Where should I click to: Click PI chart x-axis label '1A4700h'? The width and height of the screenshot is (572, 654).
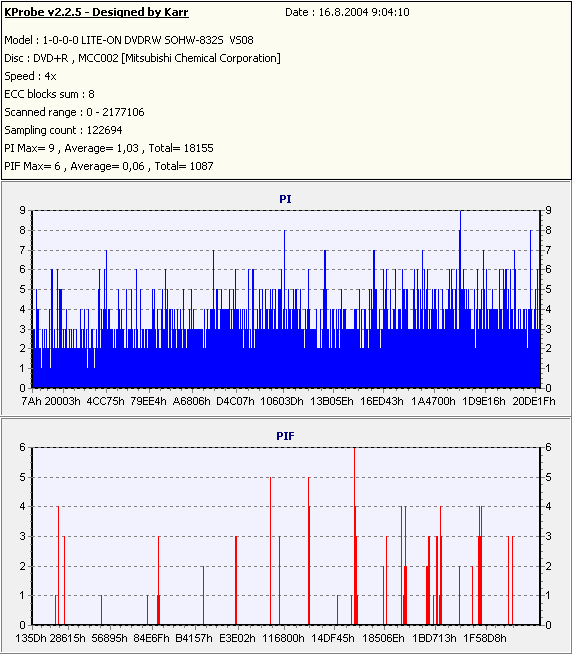[433, 401]
